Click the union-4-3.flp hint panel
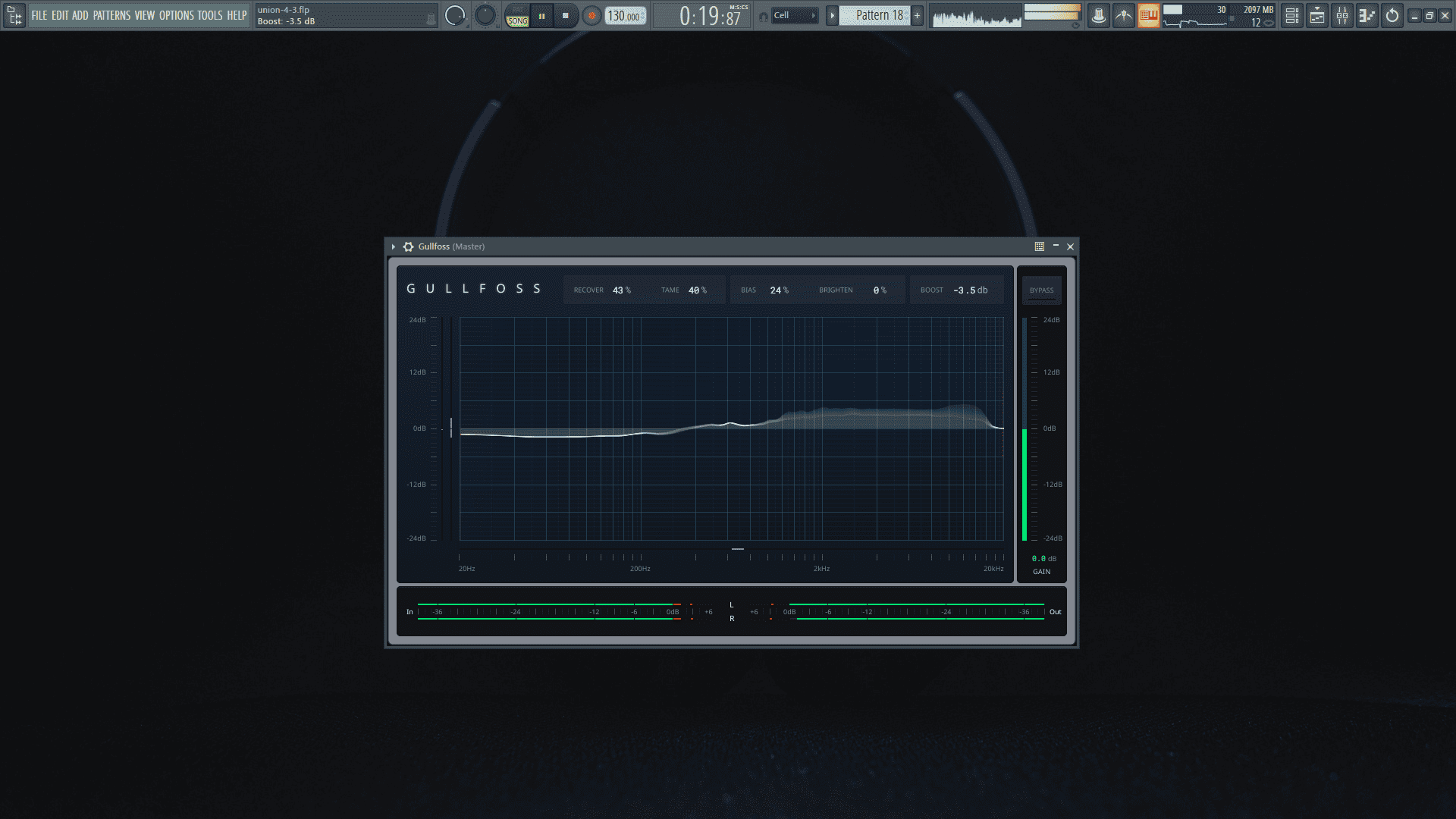The image size is (1456, 819). pyautogui.click(x=346, y=16)
